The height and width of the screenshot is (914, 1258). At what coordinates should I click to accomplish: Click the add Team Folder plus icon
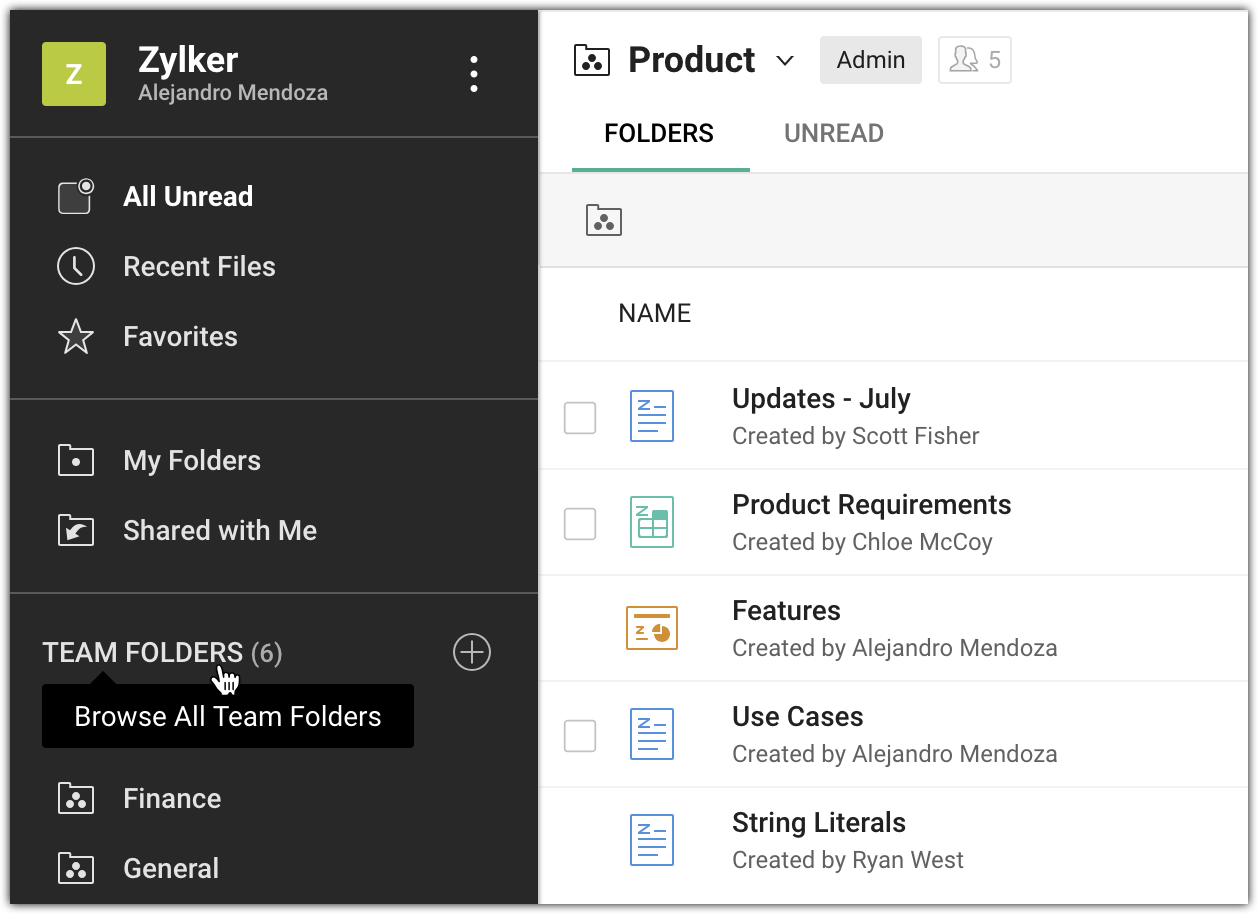coord(472,652)
